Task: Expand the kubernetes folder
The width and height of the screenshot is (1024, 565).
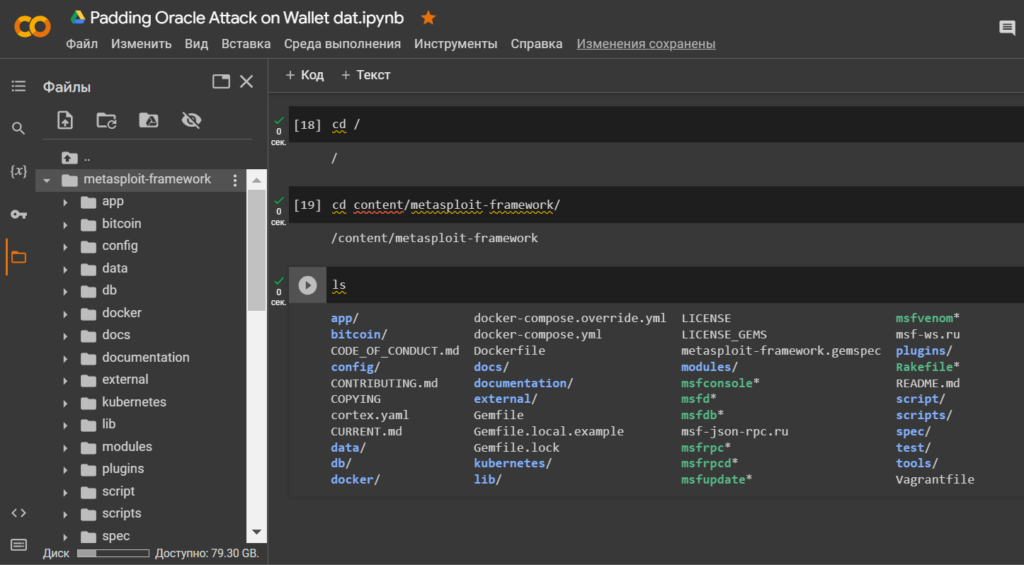Action: (65, 403)
